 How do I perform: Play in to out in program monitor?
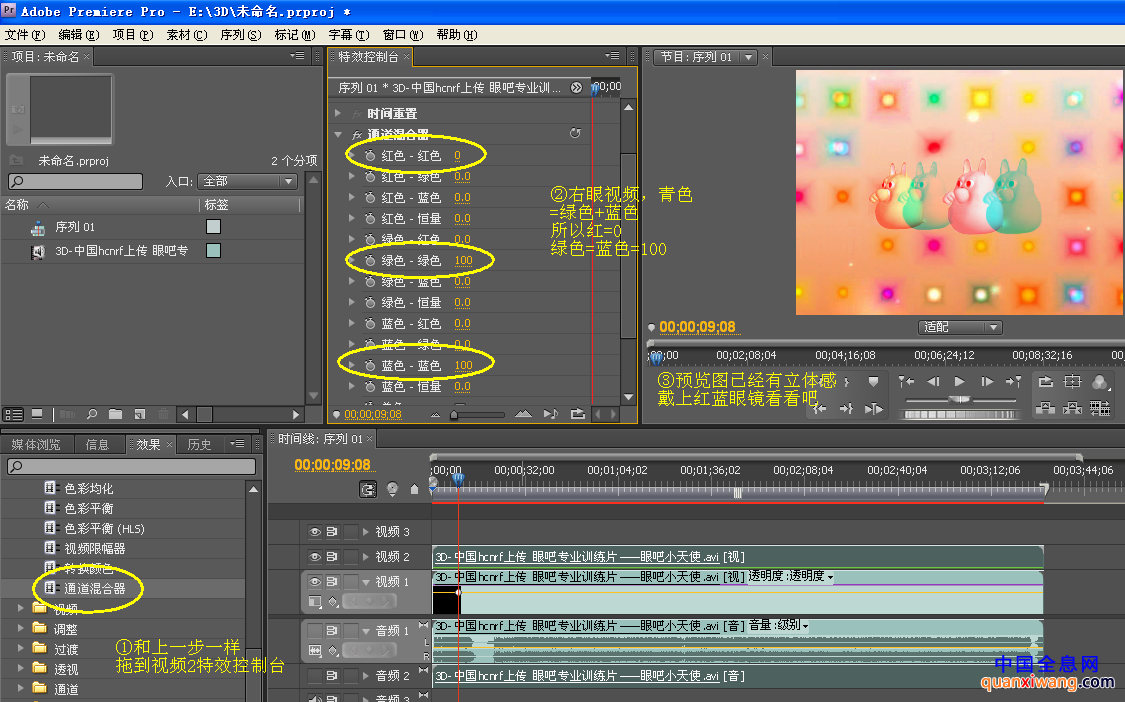873,408
